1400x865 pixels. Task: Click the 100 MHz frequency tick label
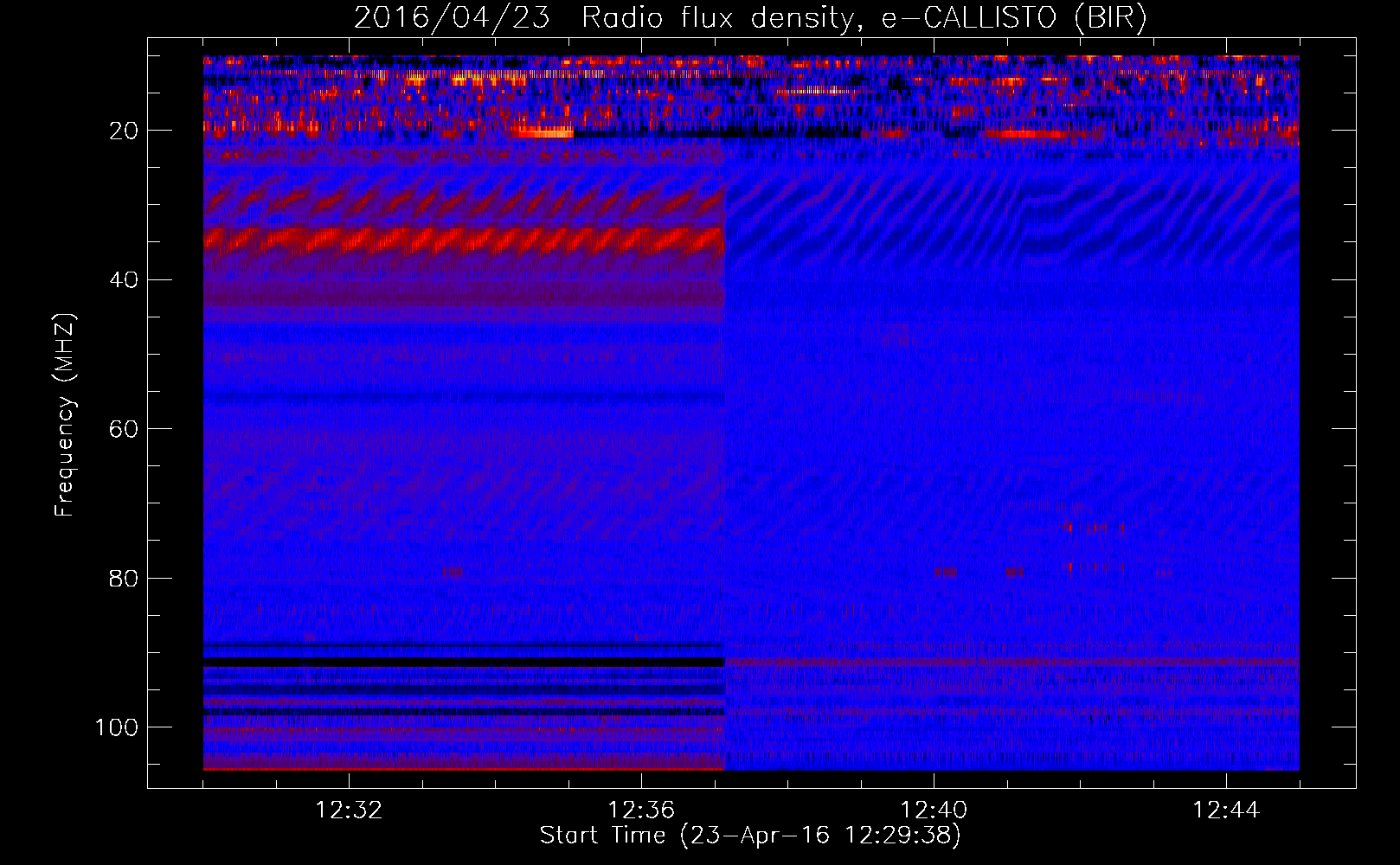click(x=117, y=727)
